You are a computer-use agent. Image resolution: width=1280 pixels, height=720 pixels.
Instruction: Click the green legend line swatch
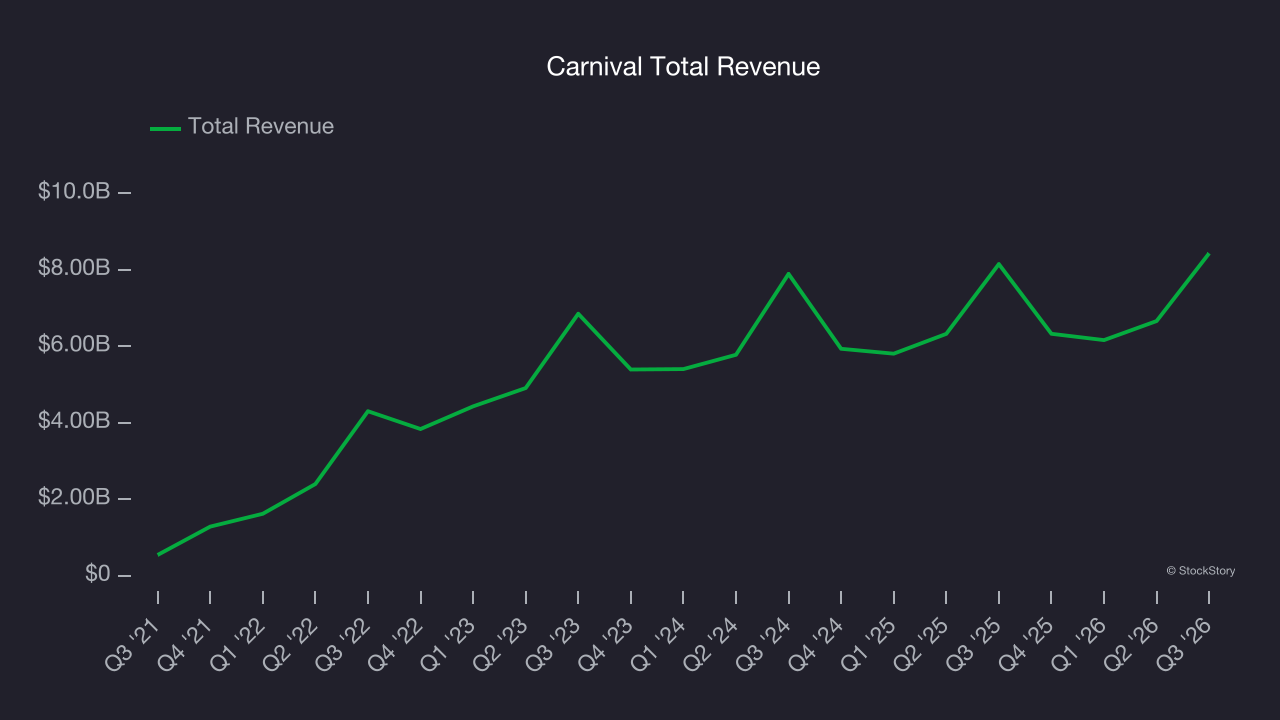(165, 128)
